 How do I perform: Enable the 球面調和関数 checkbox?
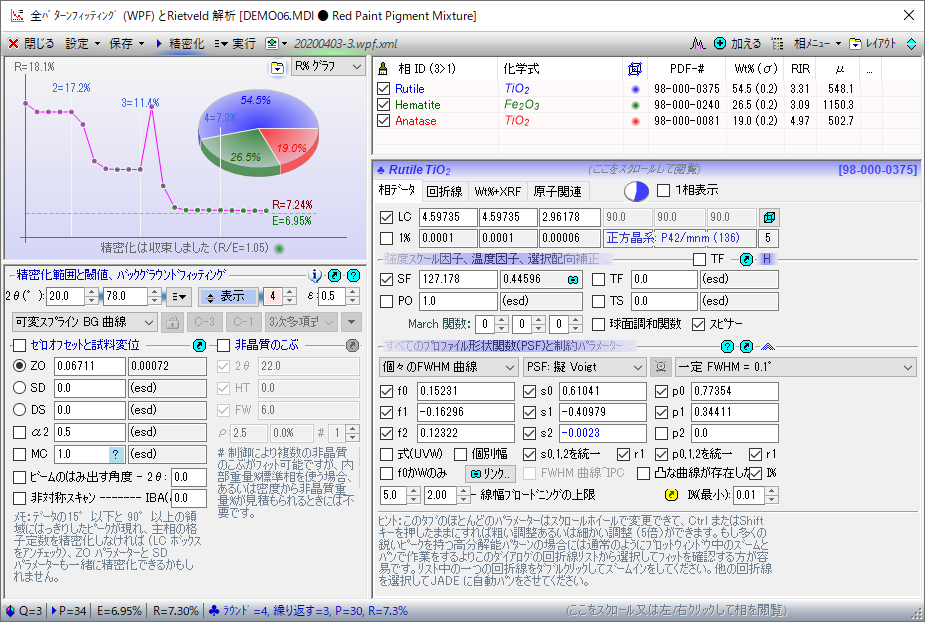(x=599, y=324)
